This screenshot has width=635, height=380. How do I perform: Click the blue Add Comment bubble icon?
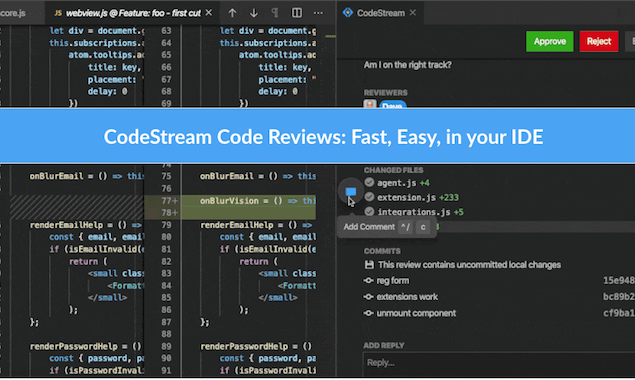351,192
